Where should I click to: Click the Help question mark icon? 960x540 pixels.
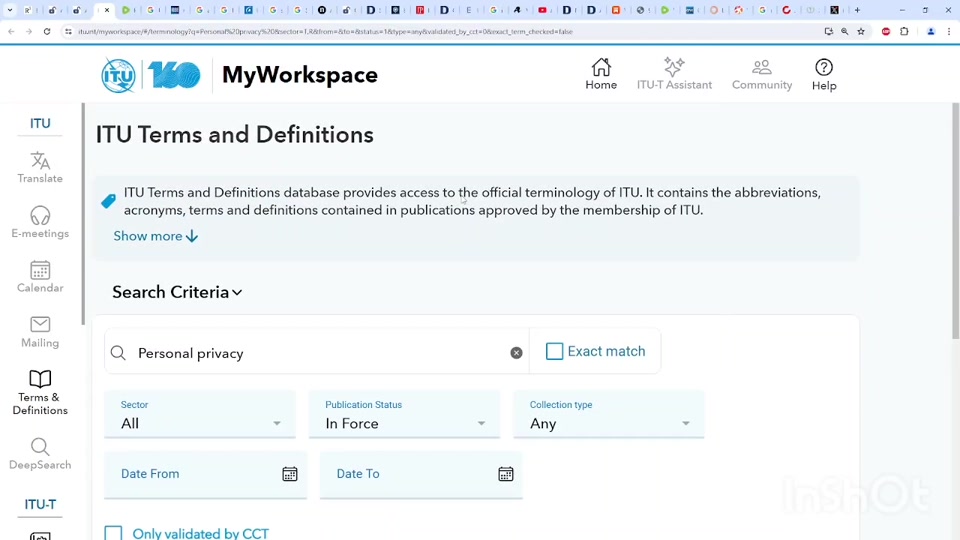(824, 67)
